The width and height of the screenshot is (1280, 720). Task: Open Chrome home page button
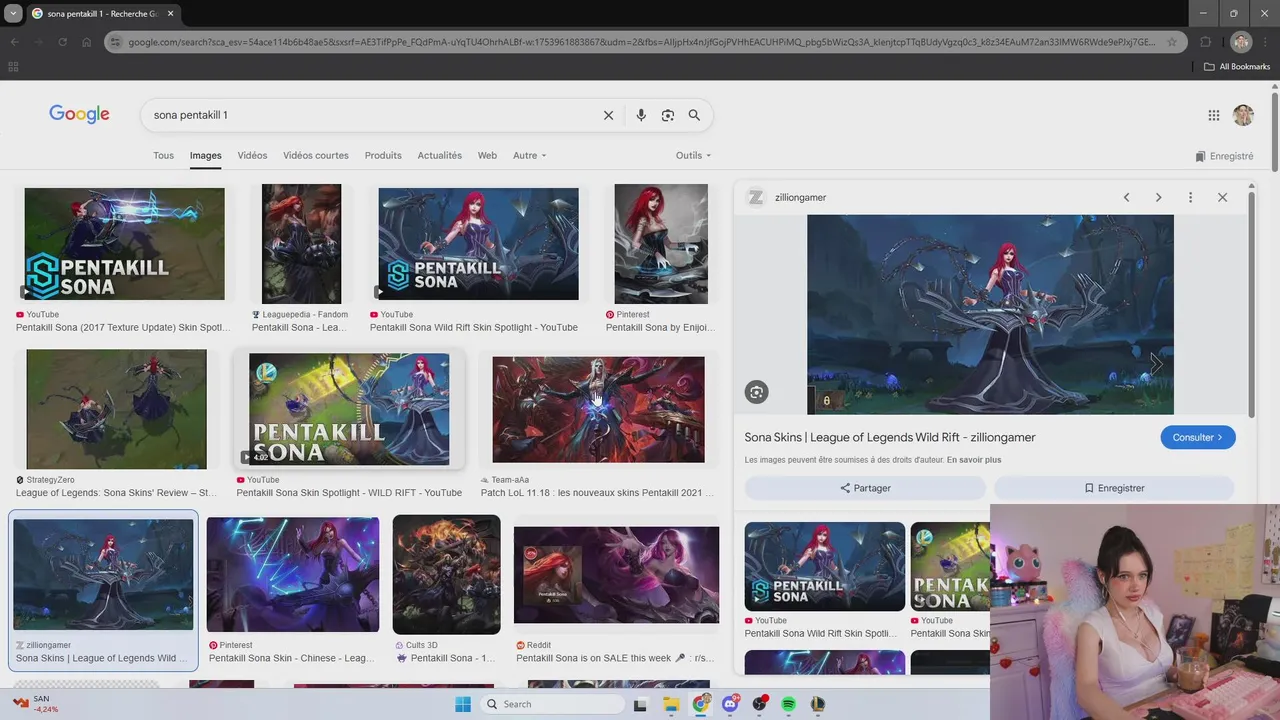(x=86, y=42)
